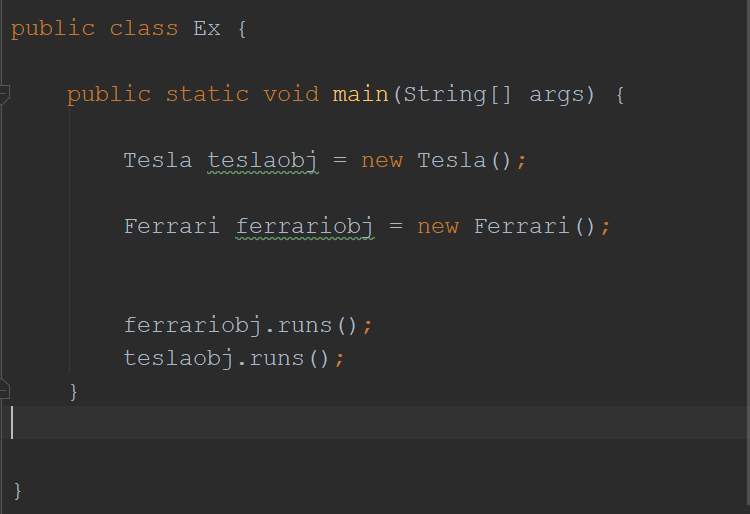750x514 pixels.
Task: Click the Ferrari() constructor call
Action: [x=521, y=226]
